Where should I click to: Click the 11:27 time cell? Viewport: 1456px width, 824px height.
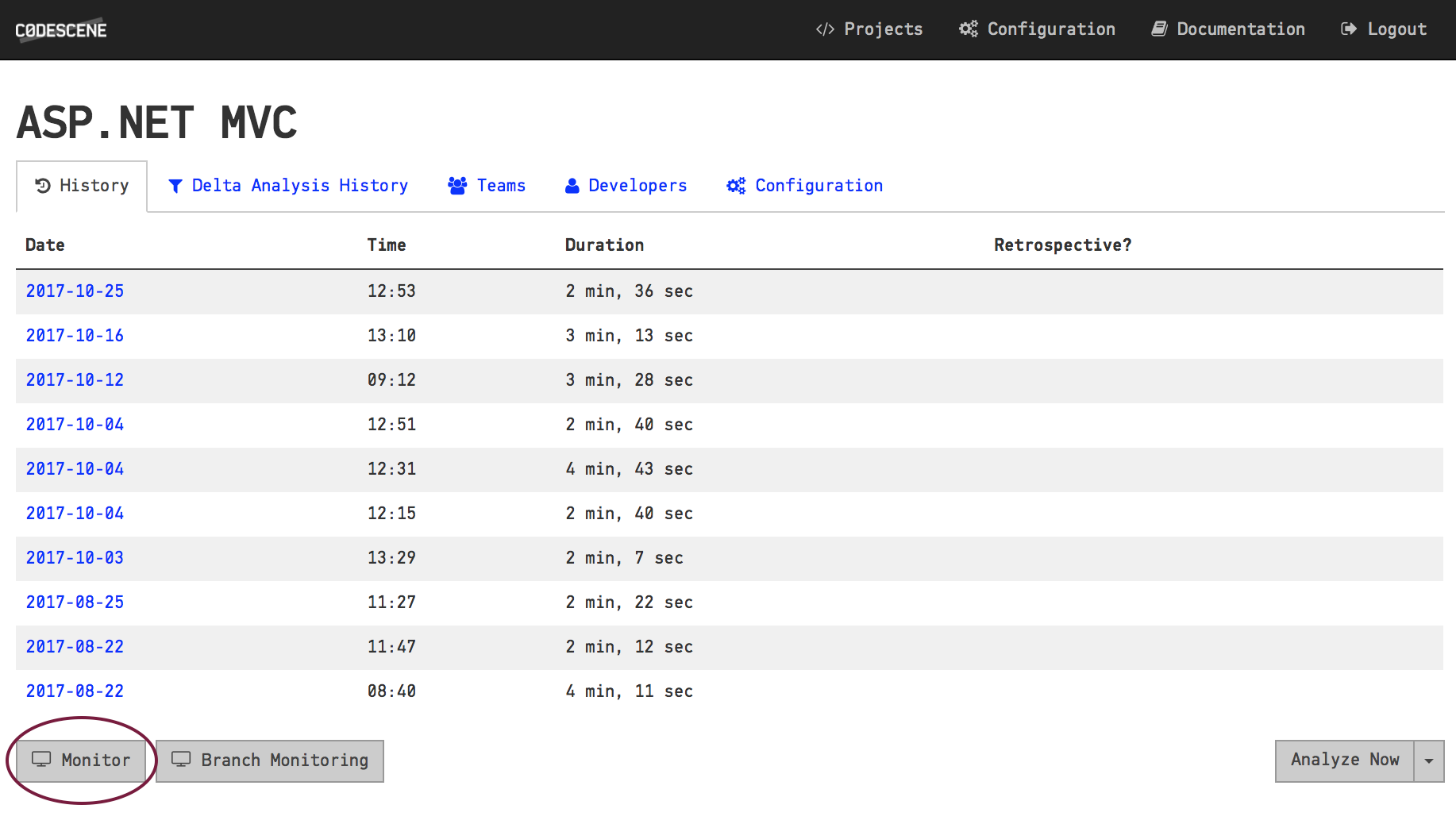coord(391,603)
